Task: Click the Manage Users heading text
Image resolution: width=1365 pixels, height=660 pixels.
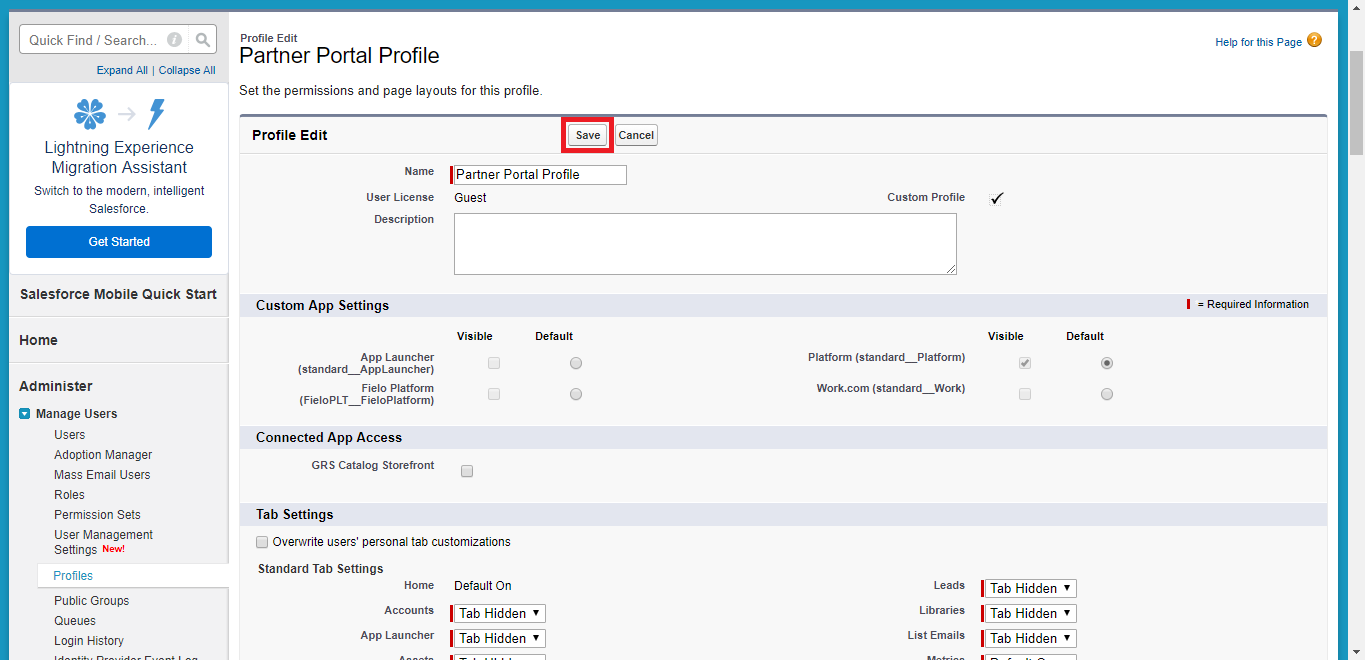Action: pyautogui.click(x=76, y=414)
